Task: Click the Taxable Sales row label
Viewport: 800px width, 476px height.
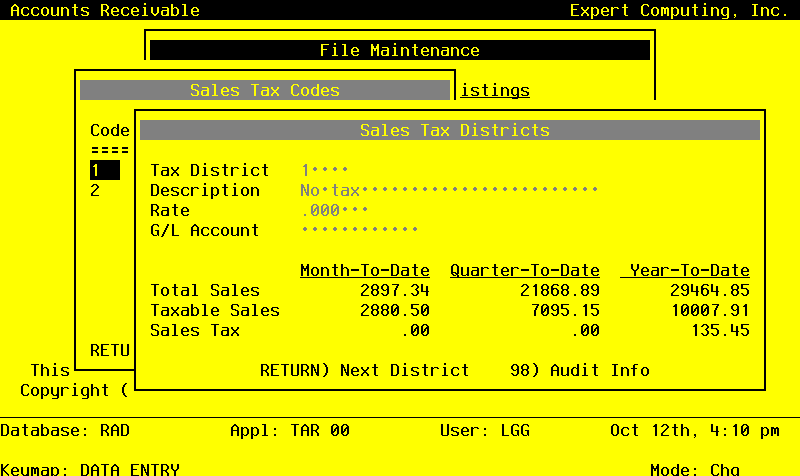Action: tap(215, 310)
